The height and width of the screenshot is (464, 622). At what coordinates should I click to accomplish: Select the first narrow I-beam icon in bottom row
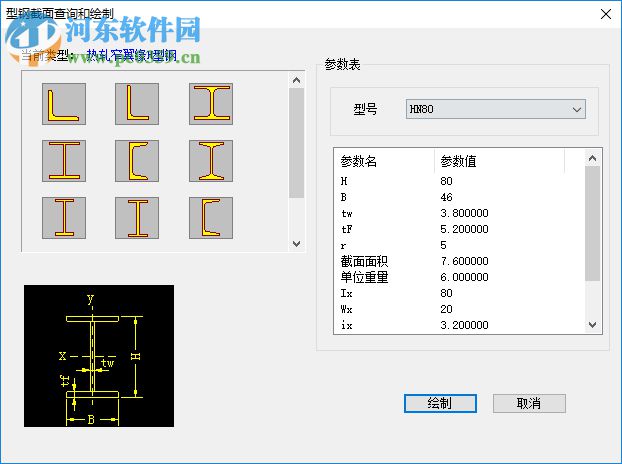(x=64, y=218)
